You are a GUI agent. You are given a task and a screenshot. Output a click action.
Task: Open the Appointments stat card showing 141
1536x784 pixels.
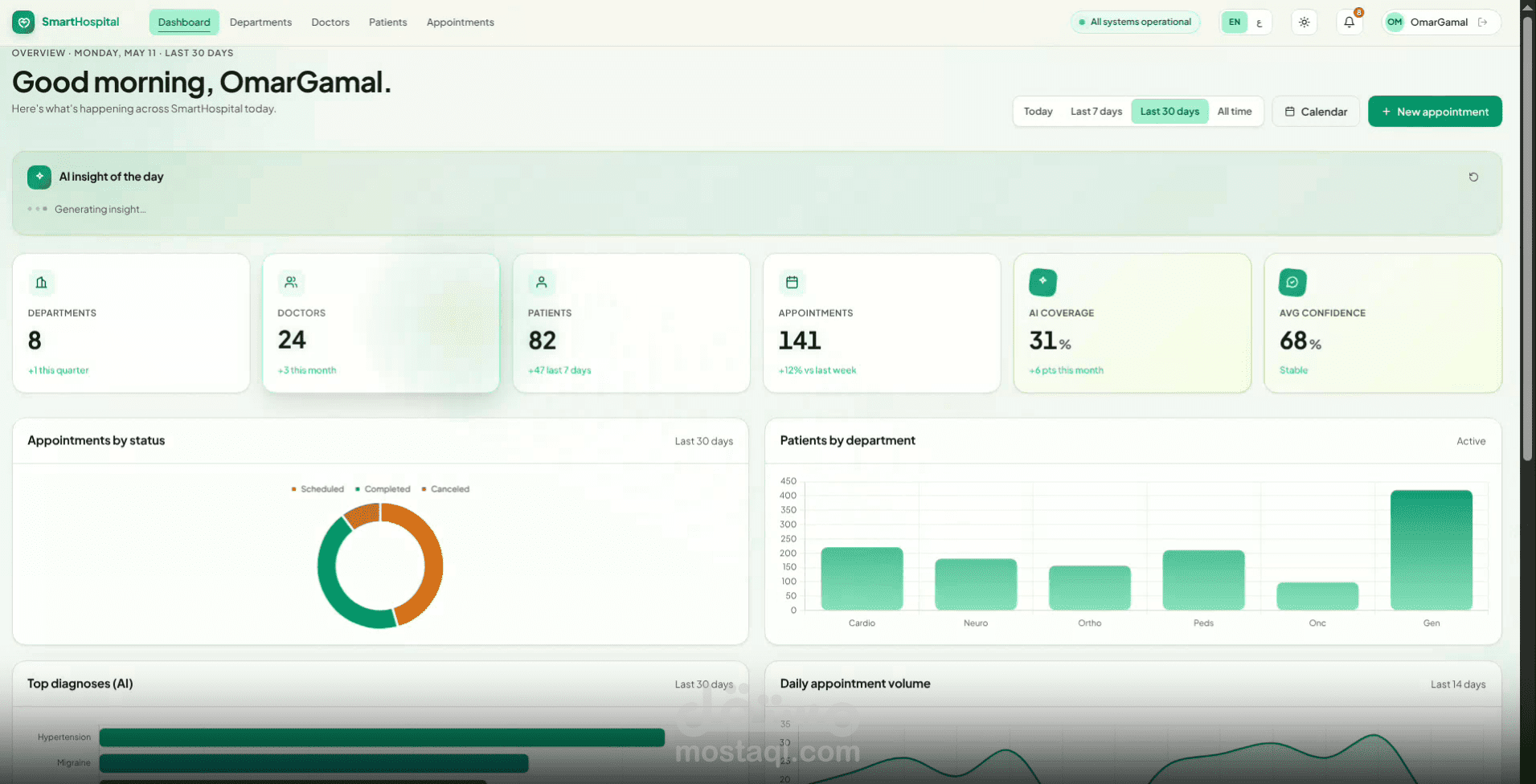click(882, 323)
